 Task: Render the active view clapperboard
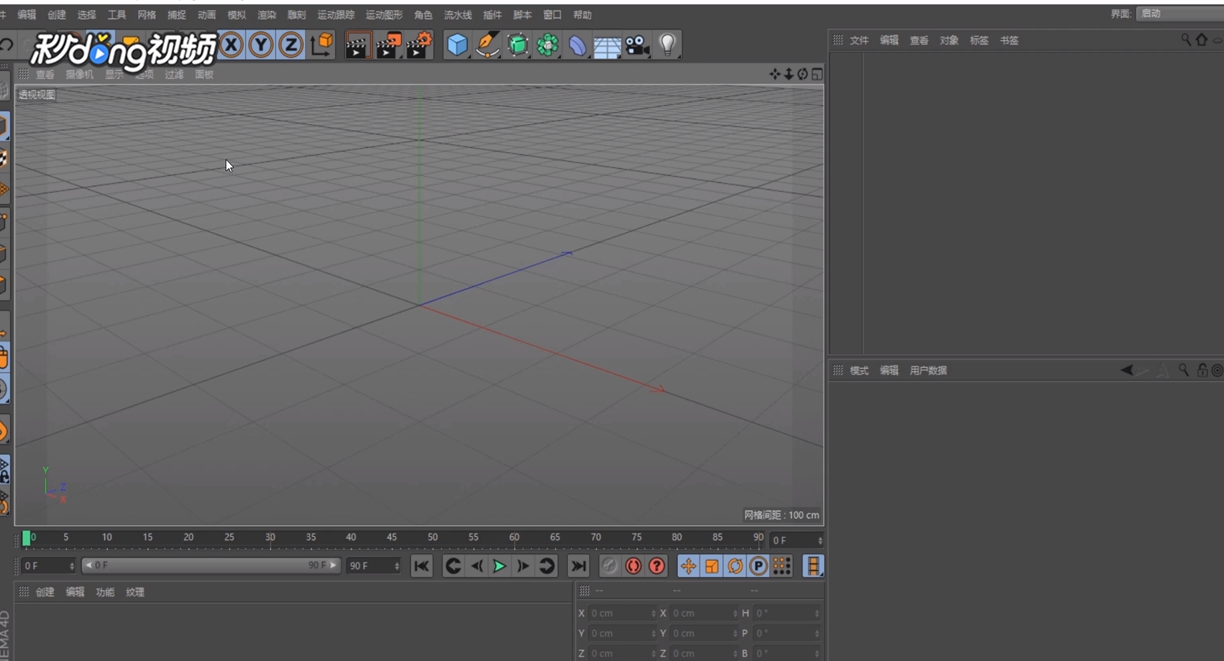coord(357,45)
